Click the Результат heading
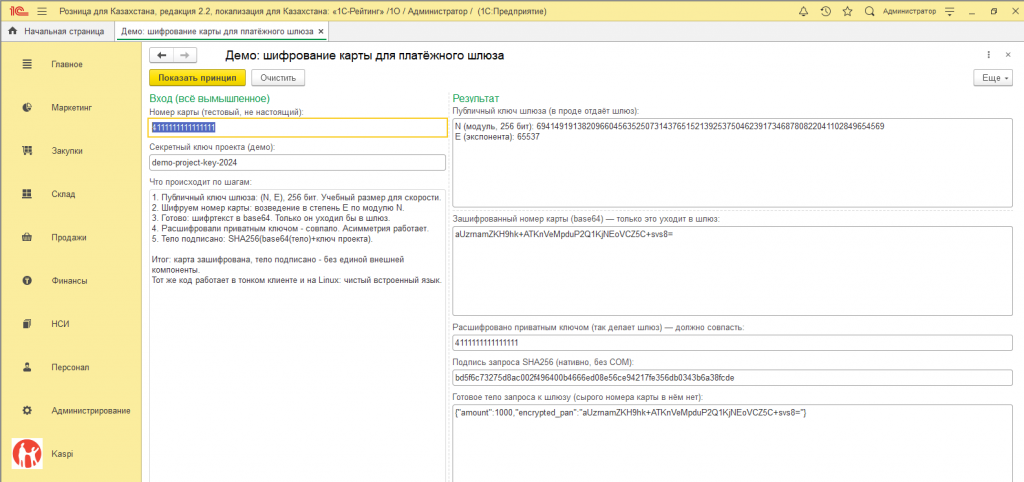 point(475,98)
